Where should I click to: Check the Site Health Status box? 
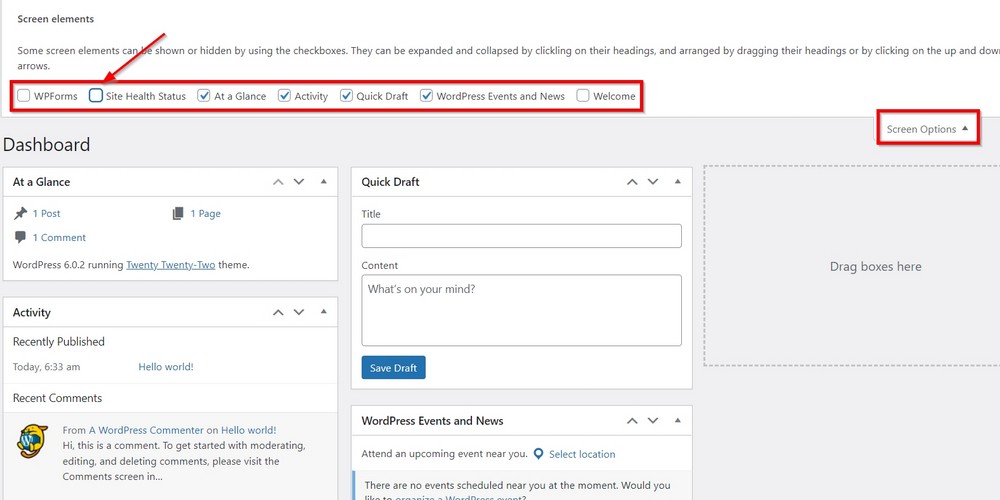(96, 96)
